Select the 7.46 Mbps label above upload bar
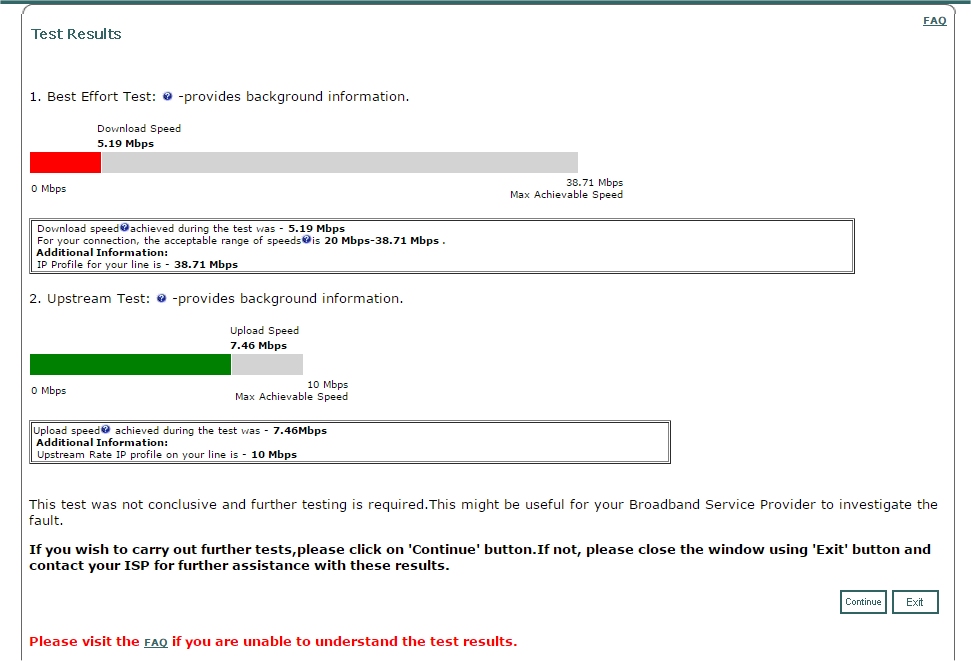 [258, 346]
